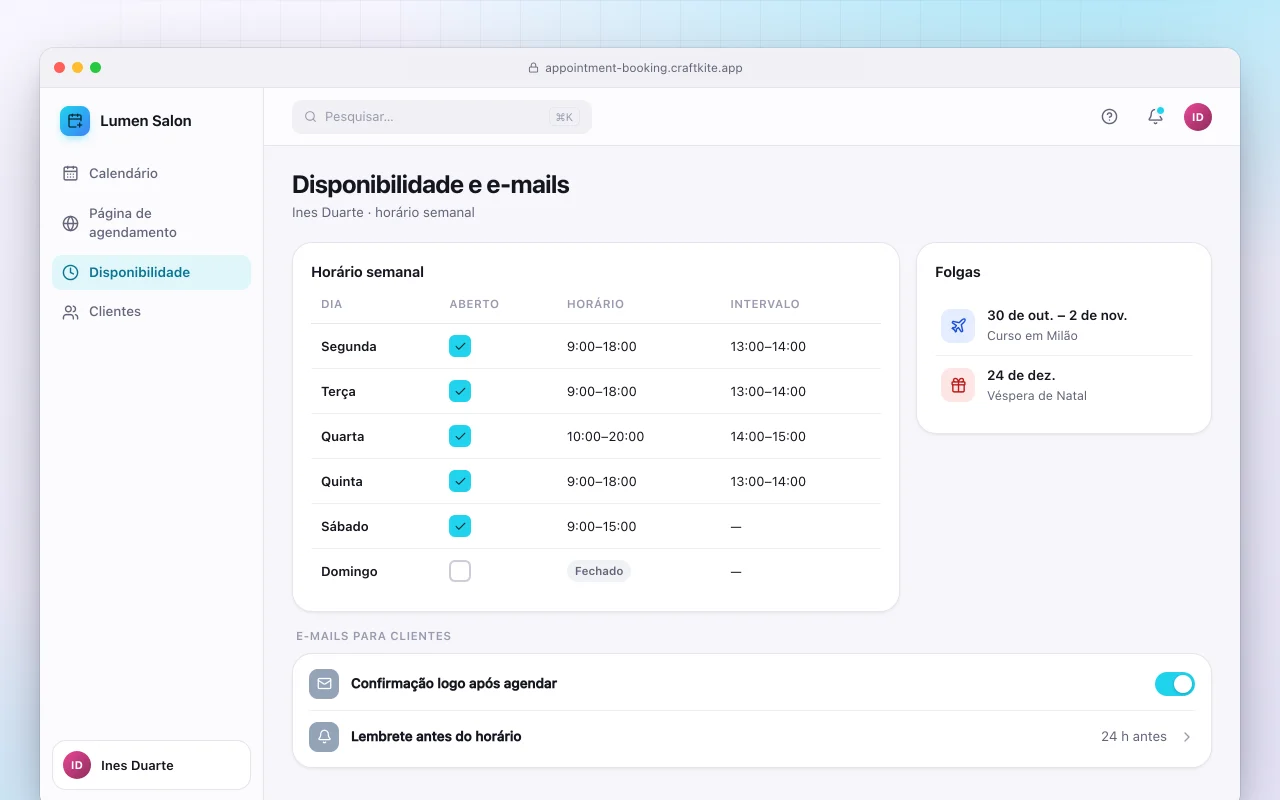
Task: Click the envelope icon for Confirmação e-mail
Action: [324, 684]
